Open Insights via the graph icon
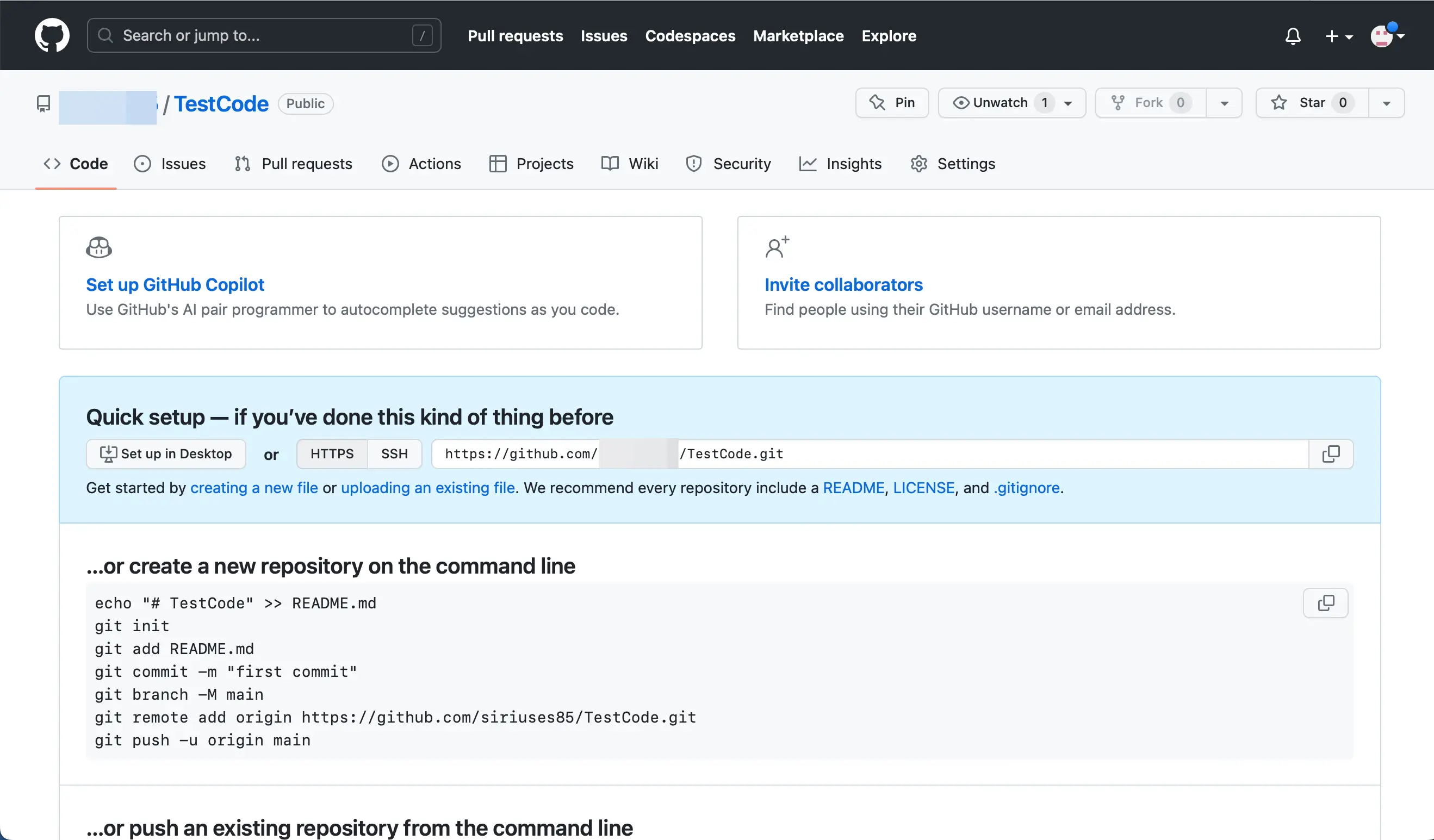This screenshot has height=840, width=1434. (809, 163)
